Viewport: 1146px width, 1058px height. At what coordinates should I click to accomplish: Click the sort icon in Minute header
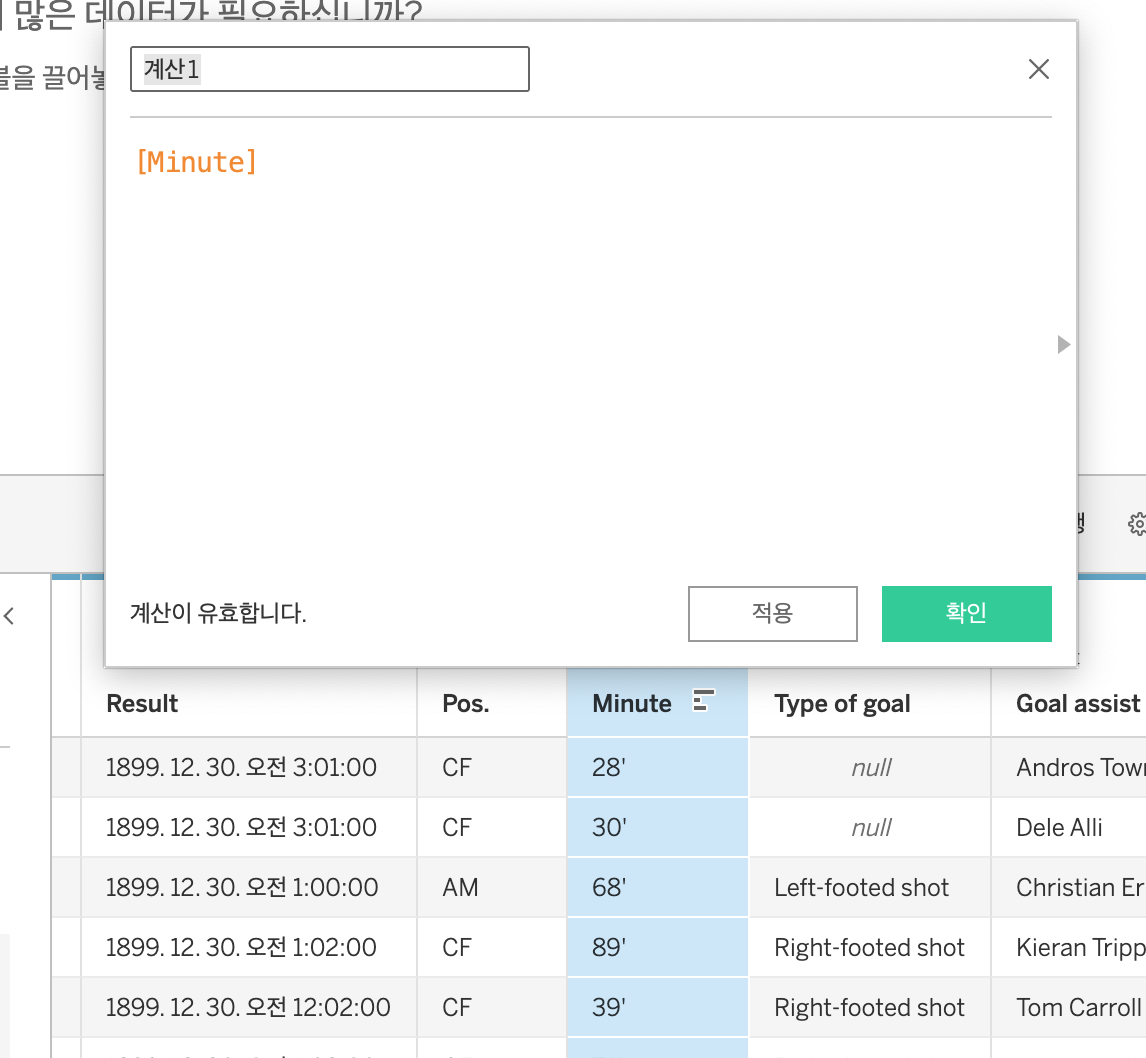point(703,702)
